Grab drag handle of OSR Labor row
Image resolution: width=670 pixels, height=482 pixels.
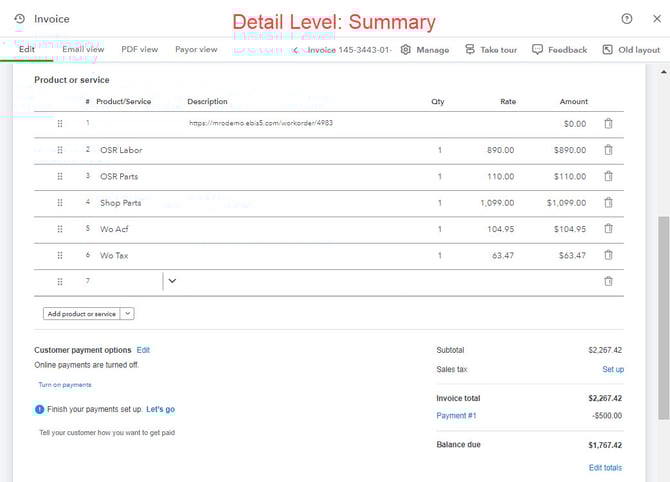tap(60, 150)
